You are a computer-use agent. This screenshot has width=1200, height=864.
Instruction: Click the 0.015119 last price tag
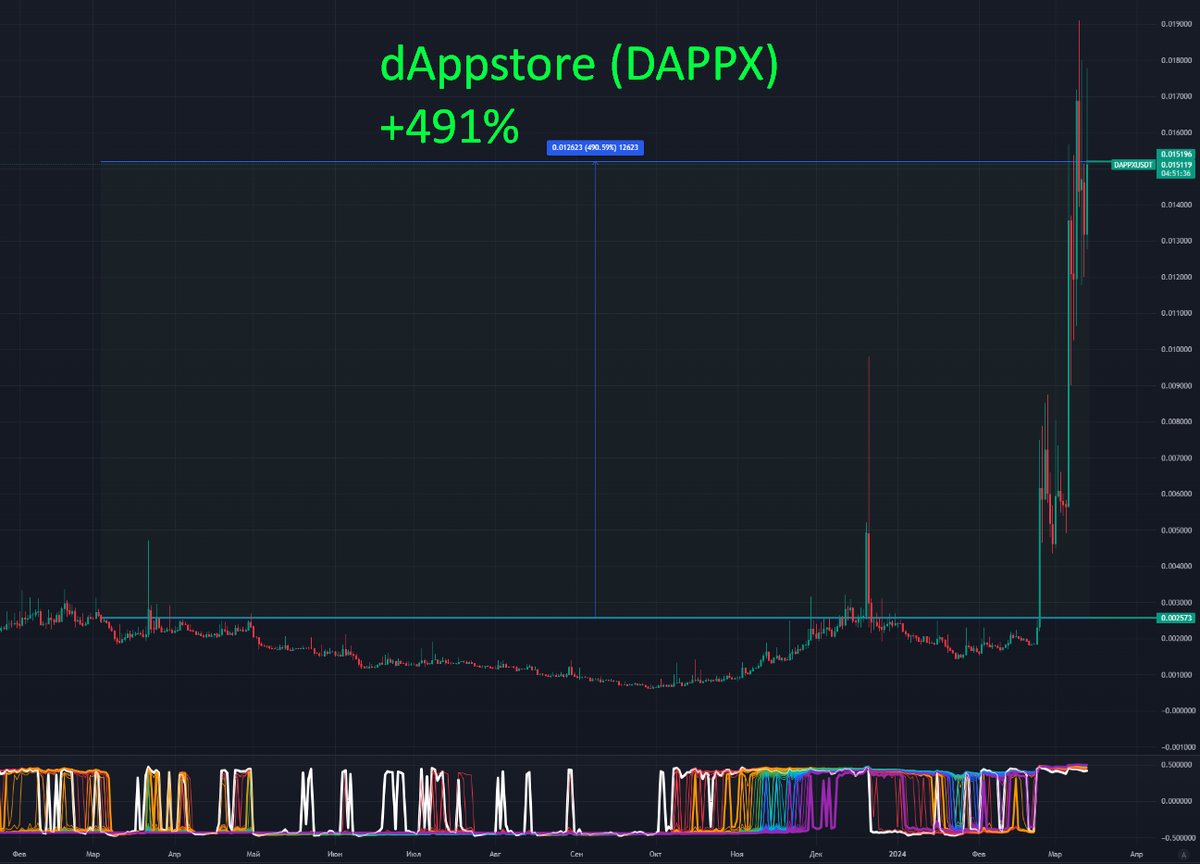point(1174,163)
